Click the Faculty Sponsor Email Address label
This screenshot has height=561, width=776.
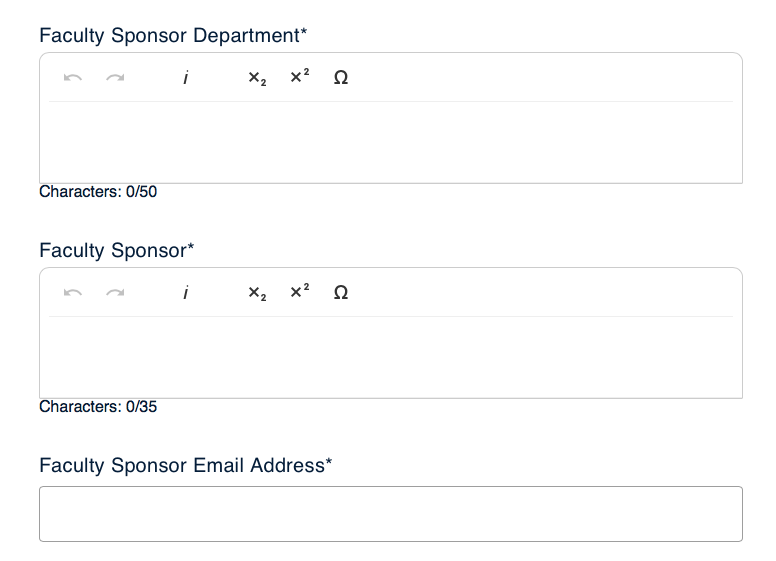pos(185,466)
